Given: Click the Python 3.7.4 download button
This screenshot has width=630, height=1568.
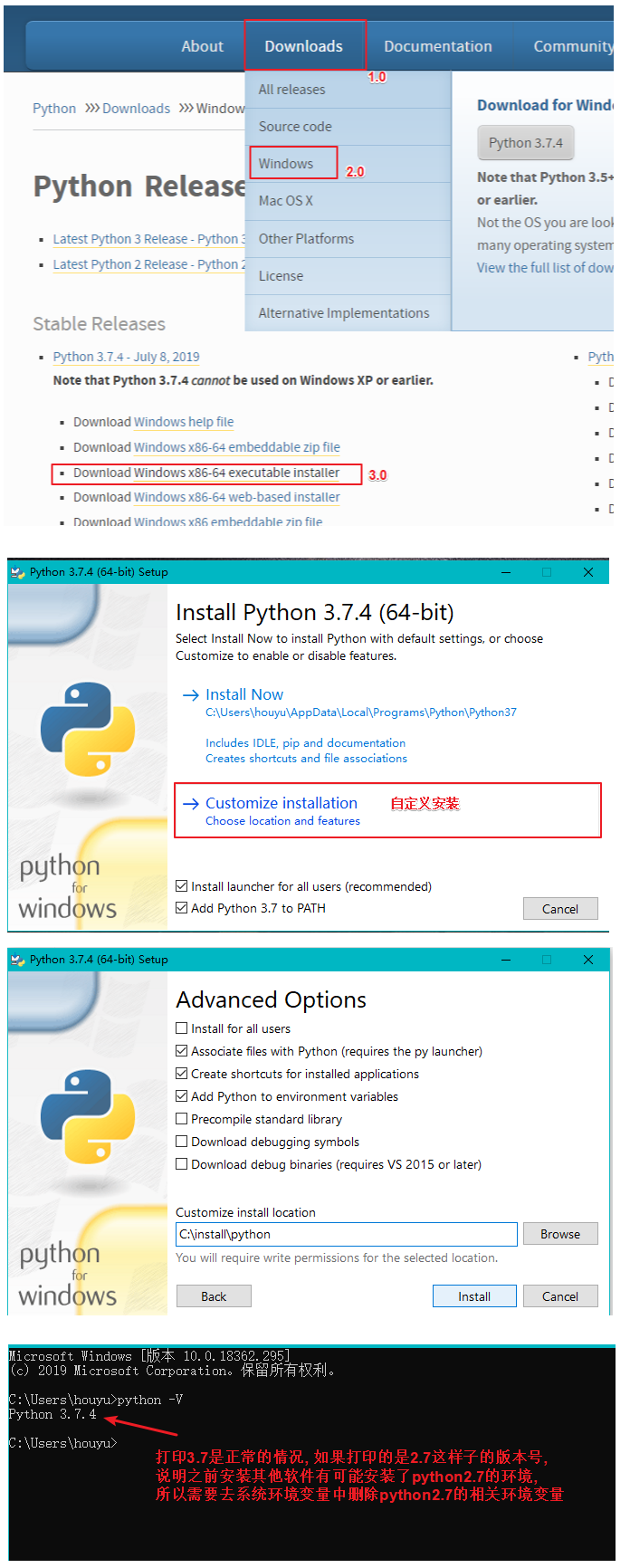Looking at the screenshot, I should (x=526, y=143).
